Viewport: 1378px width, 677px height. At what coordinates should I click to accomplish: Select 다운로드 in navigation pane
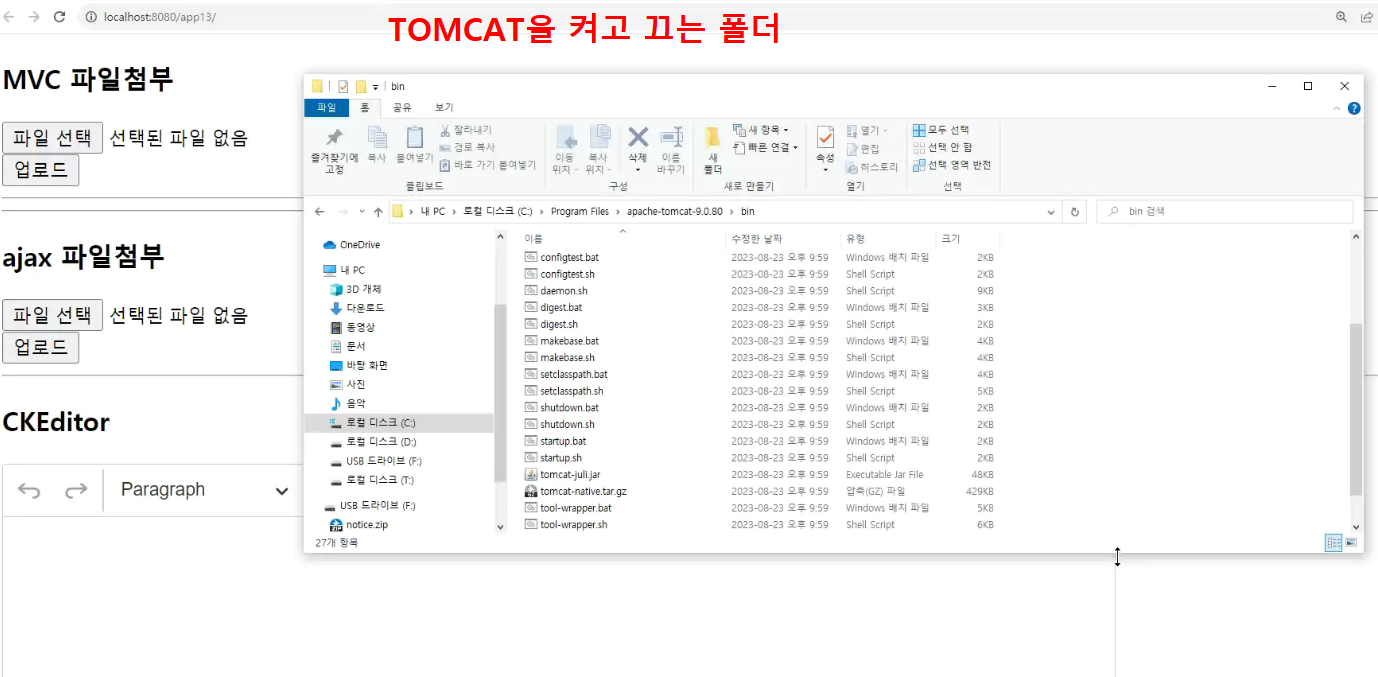click(365, 308)
